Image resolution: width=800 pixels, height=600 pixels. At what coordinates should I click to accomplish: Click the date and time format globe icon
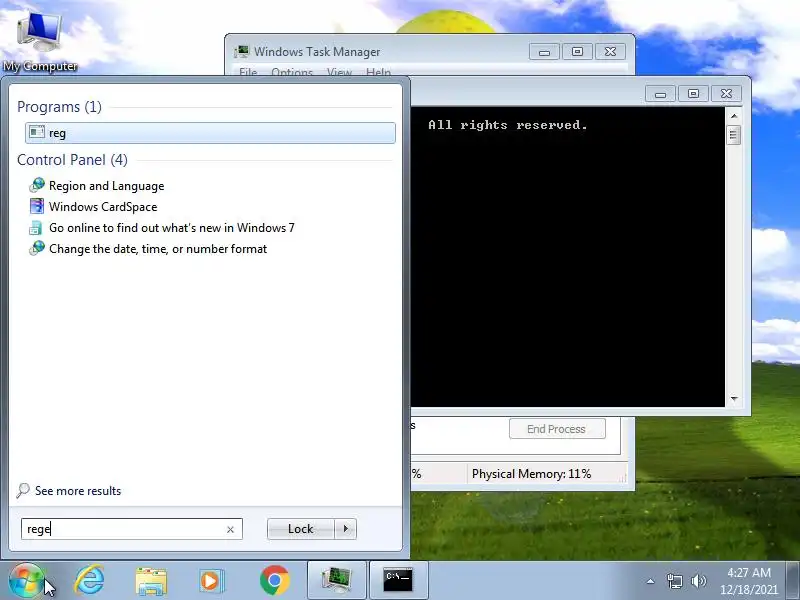point(37,248)
